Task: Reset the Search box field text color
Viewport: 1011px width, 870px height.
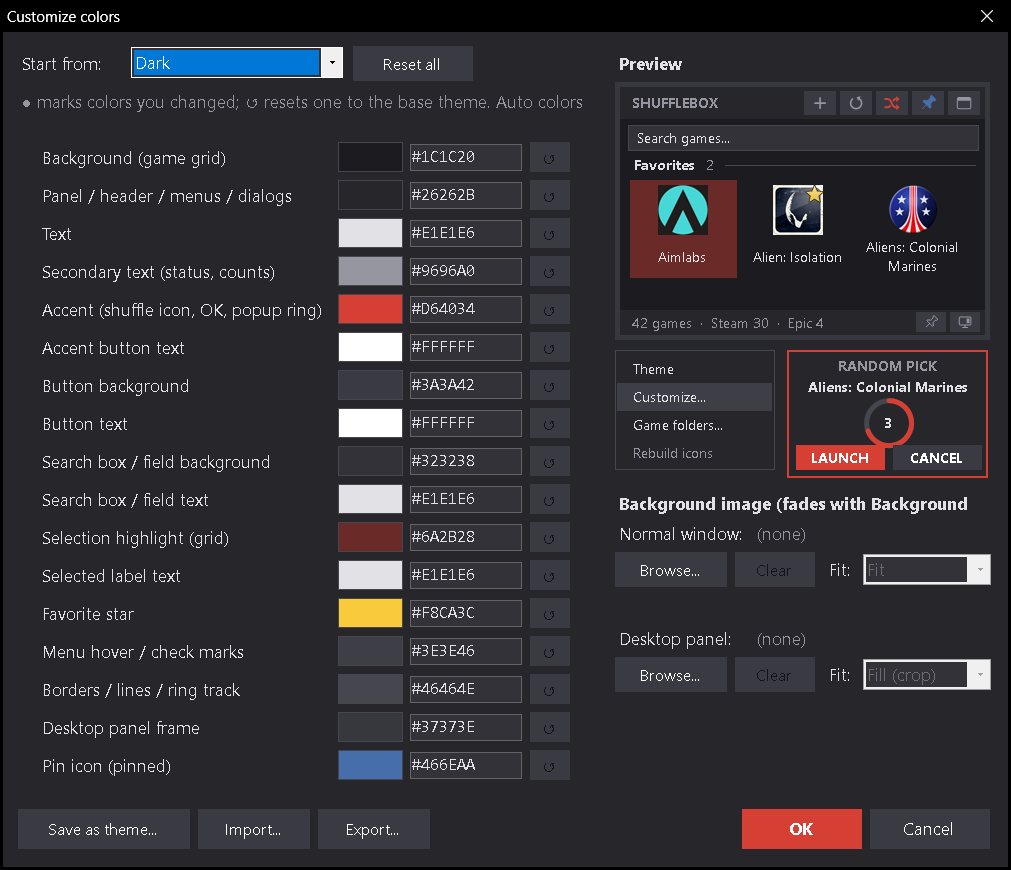Action: pos(549,500)
